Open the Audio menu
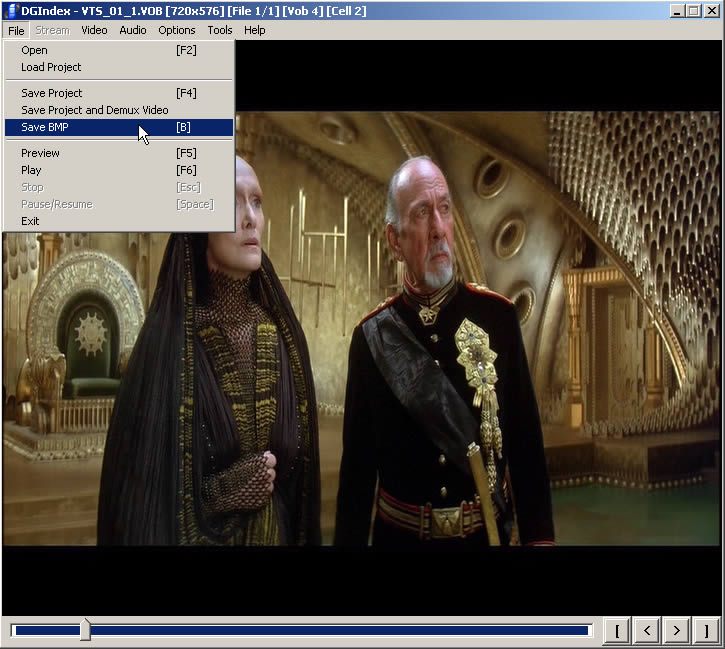The height and width of the screenshot is (649, 725). 133,31
